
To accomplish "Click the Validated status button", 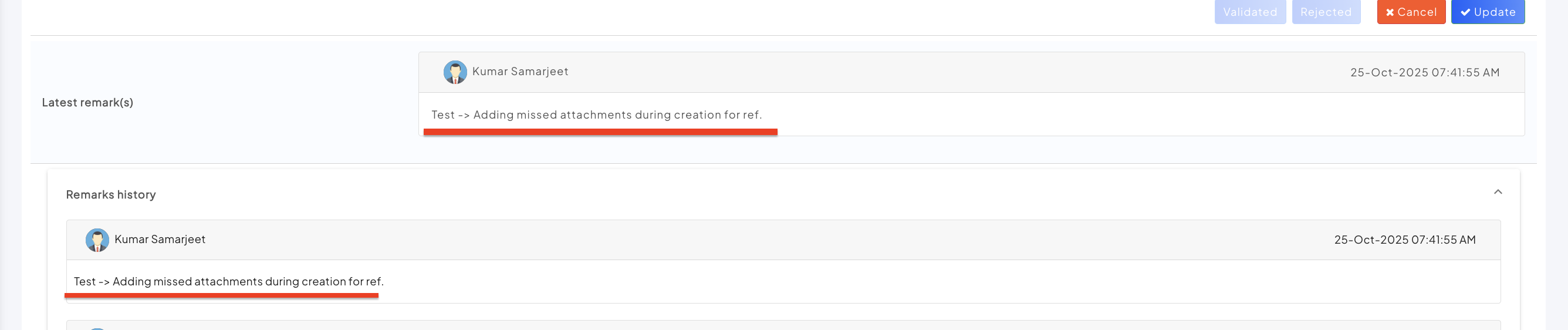I will (1250, 12).
